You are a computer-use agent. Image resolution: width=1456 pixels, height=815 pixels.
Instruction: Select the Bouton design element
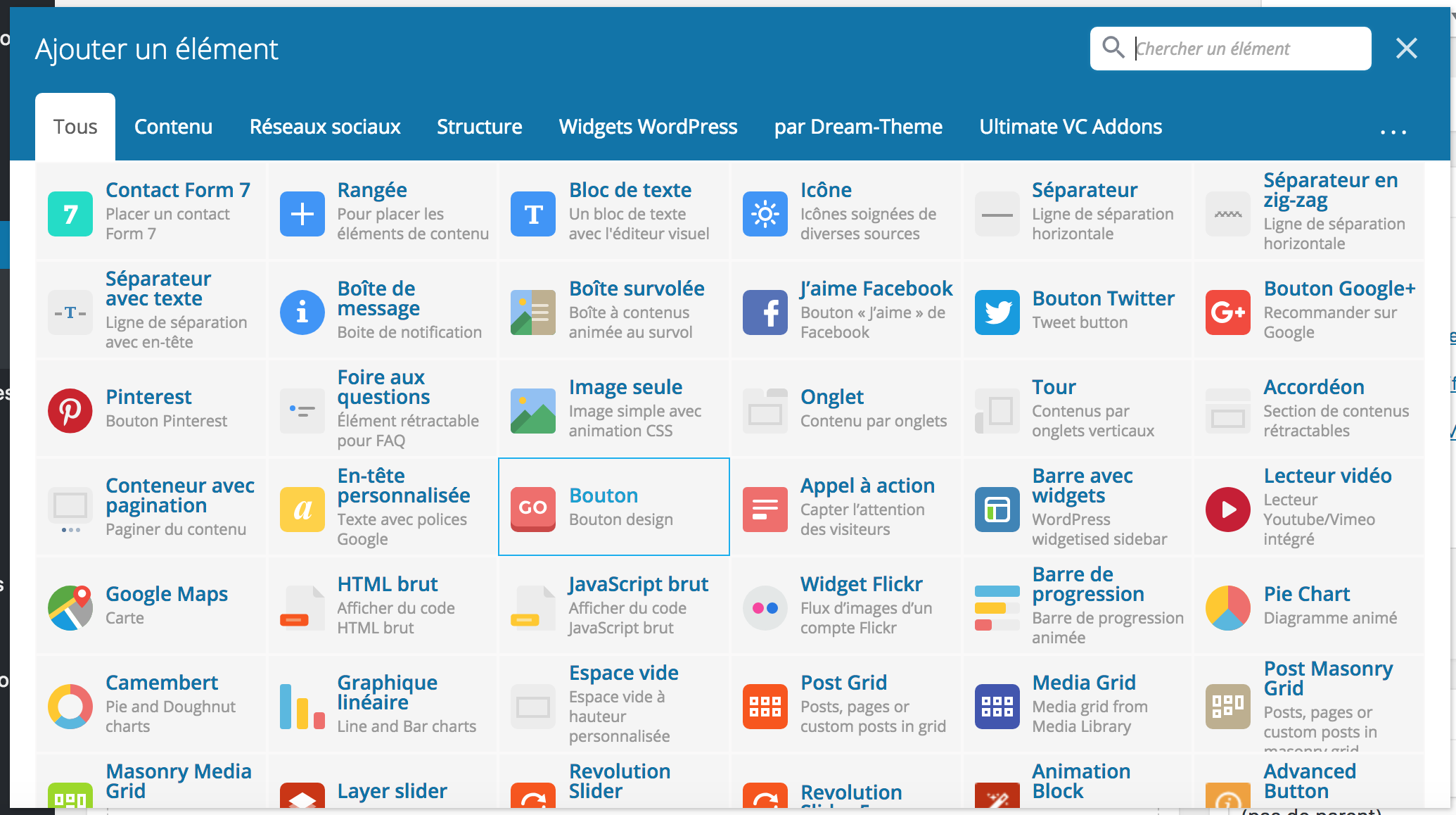(613, 507)
